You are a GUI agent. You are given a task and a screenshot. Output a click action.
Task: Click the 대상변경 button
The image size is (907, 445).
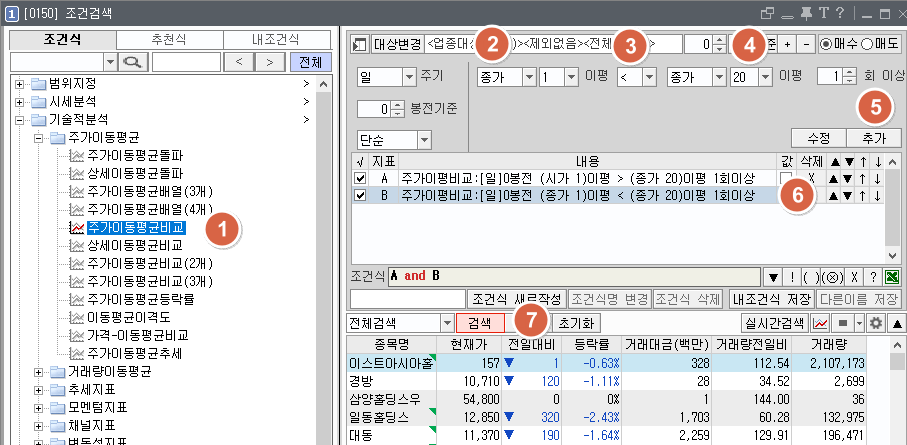pos(397,45)
